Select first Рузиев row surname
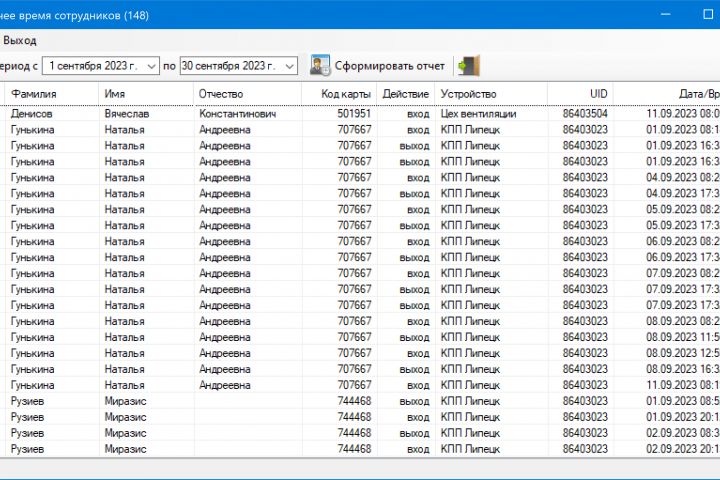Image resolution: width=720 pixels, height=480 pixels. coord(28,401)
